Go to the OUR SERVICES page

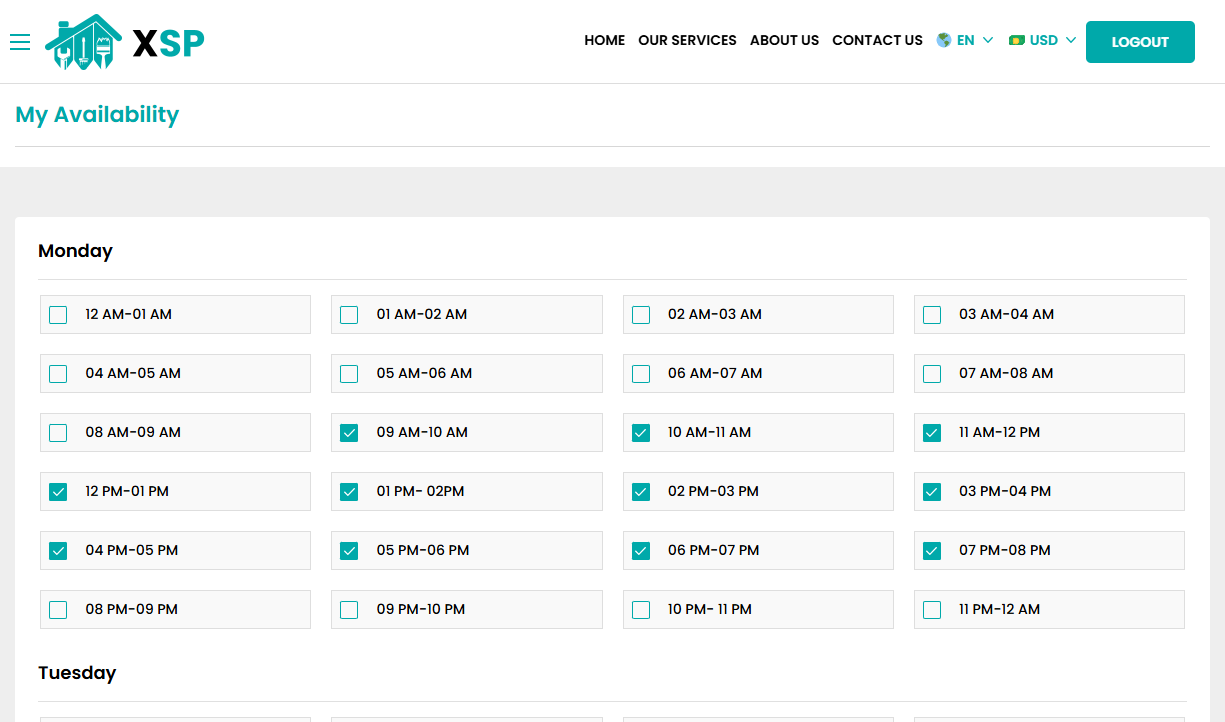click(x=687, y=40)
